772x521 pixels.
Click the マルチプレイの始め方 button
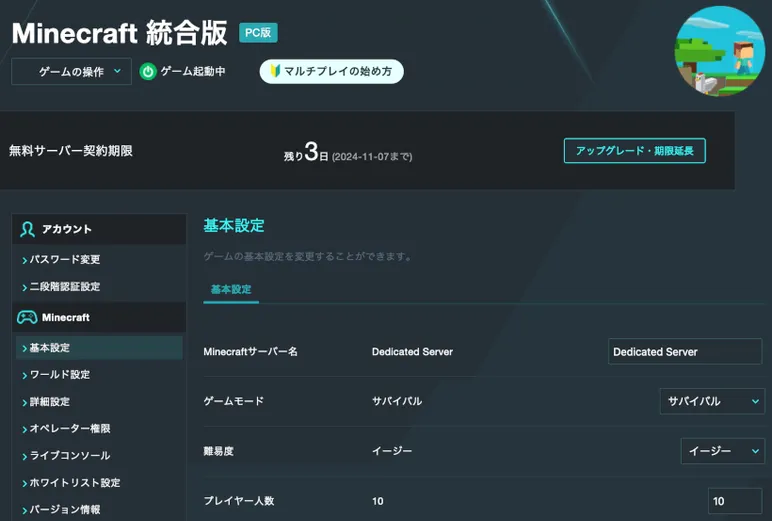pos(331,71)
